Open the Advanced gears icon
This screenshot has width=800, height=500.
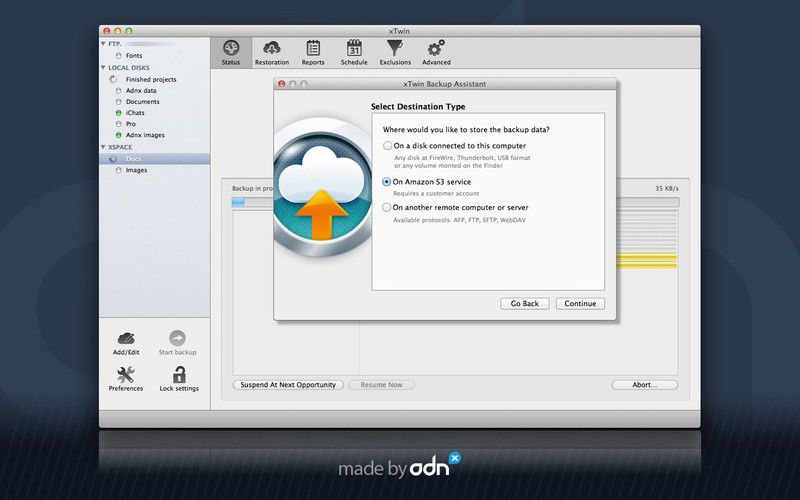click(x=436, y=48)
